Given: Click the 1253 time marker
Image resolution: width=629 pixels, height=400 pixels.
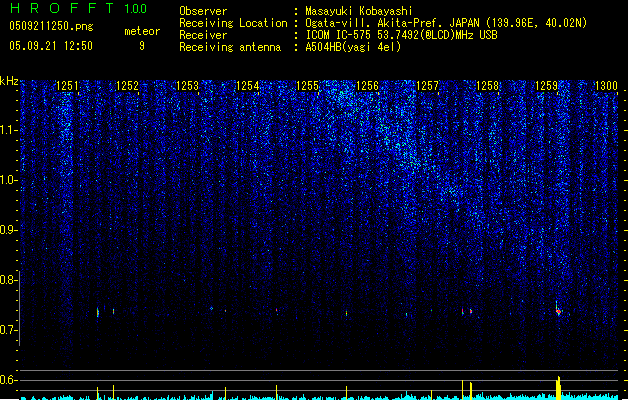Looking at the screenshot, I should [187, 86].
